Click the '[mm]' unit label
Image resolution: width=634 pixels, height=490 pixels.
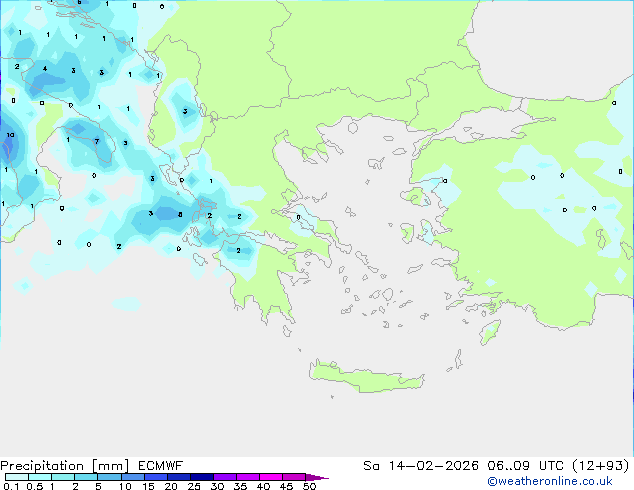coord(110,466)
